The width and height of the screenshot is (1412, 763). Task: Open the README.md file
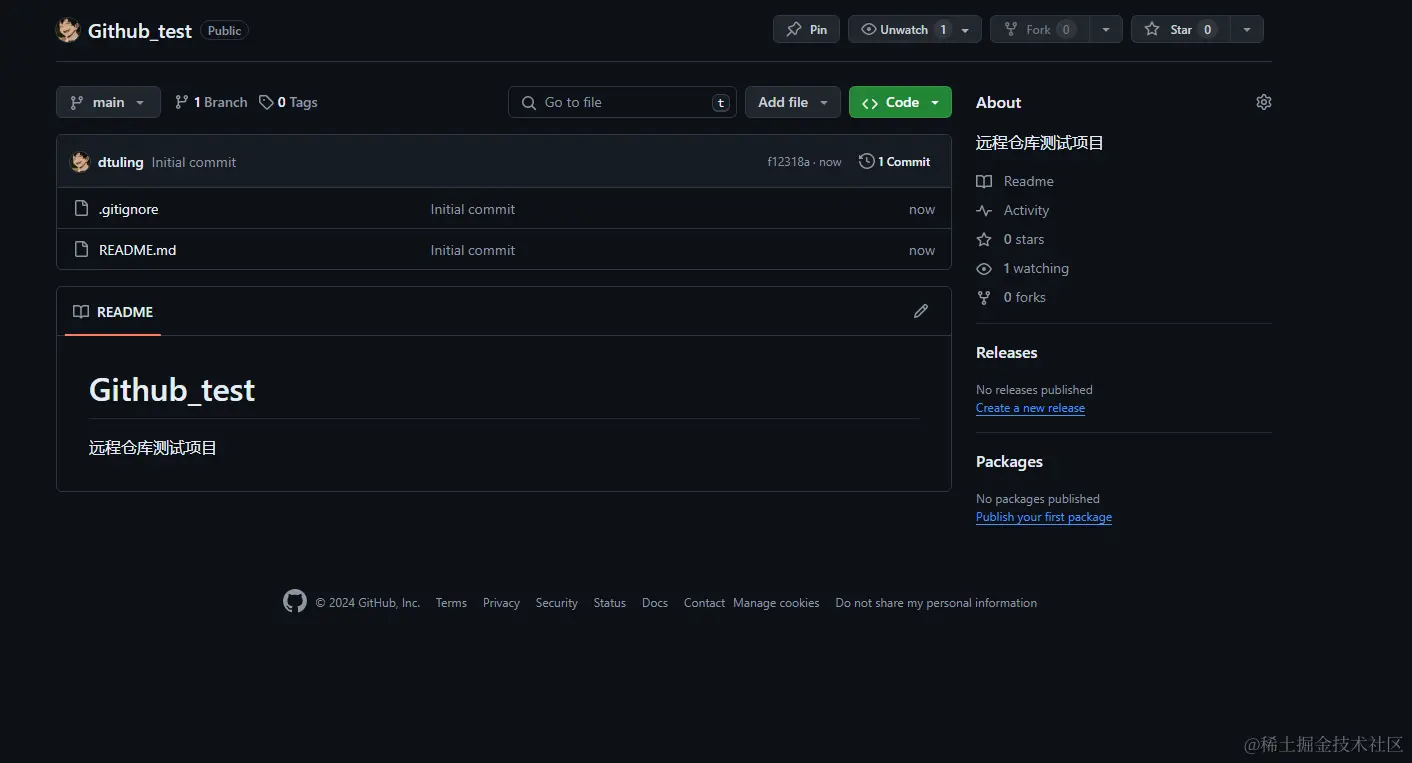138,250
